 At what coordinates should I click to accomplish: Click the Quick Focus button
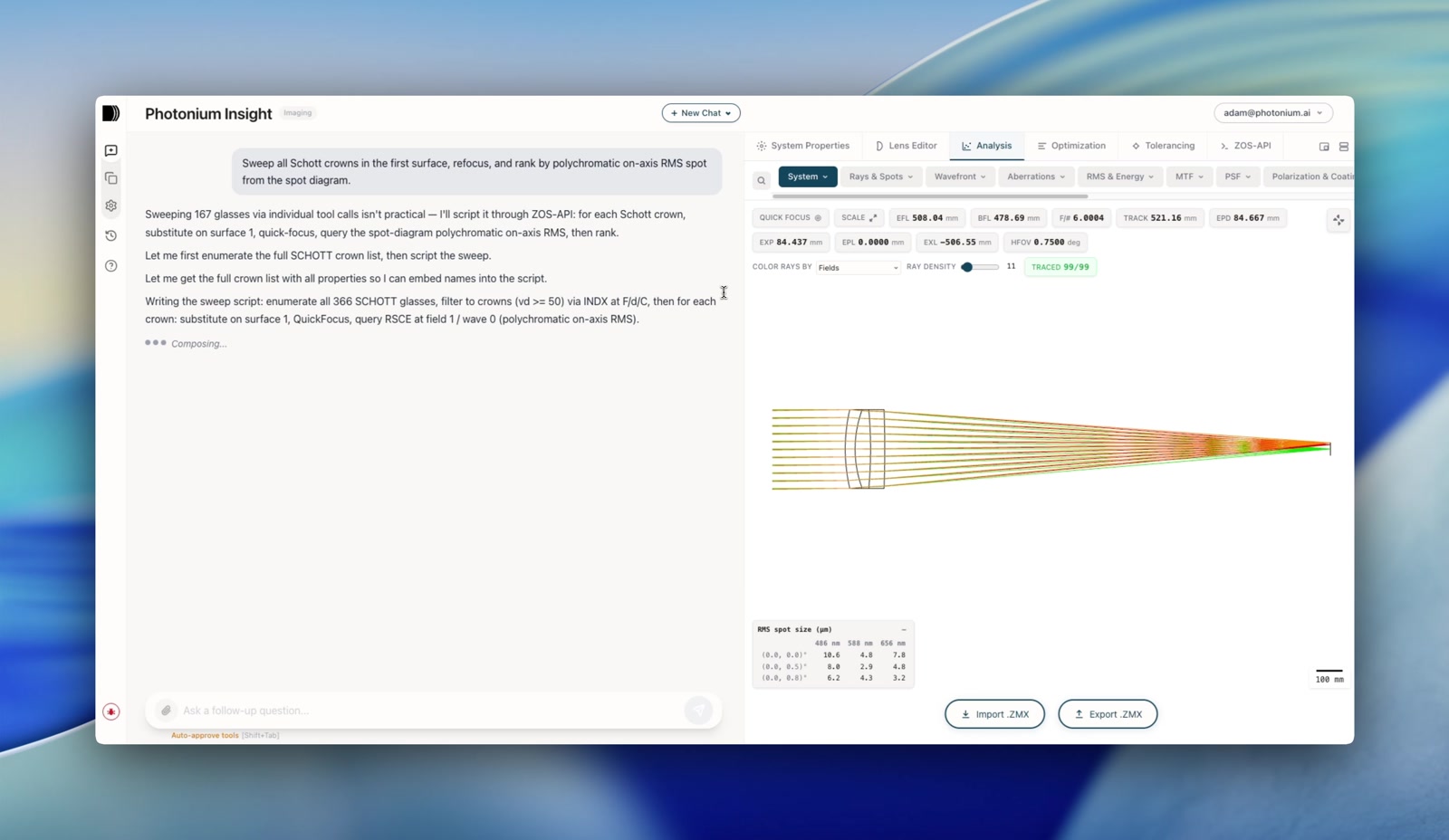[790, 218]
